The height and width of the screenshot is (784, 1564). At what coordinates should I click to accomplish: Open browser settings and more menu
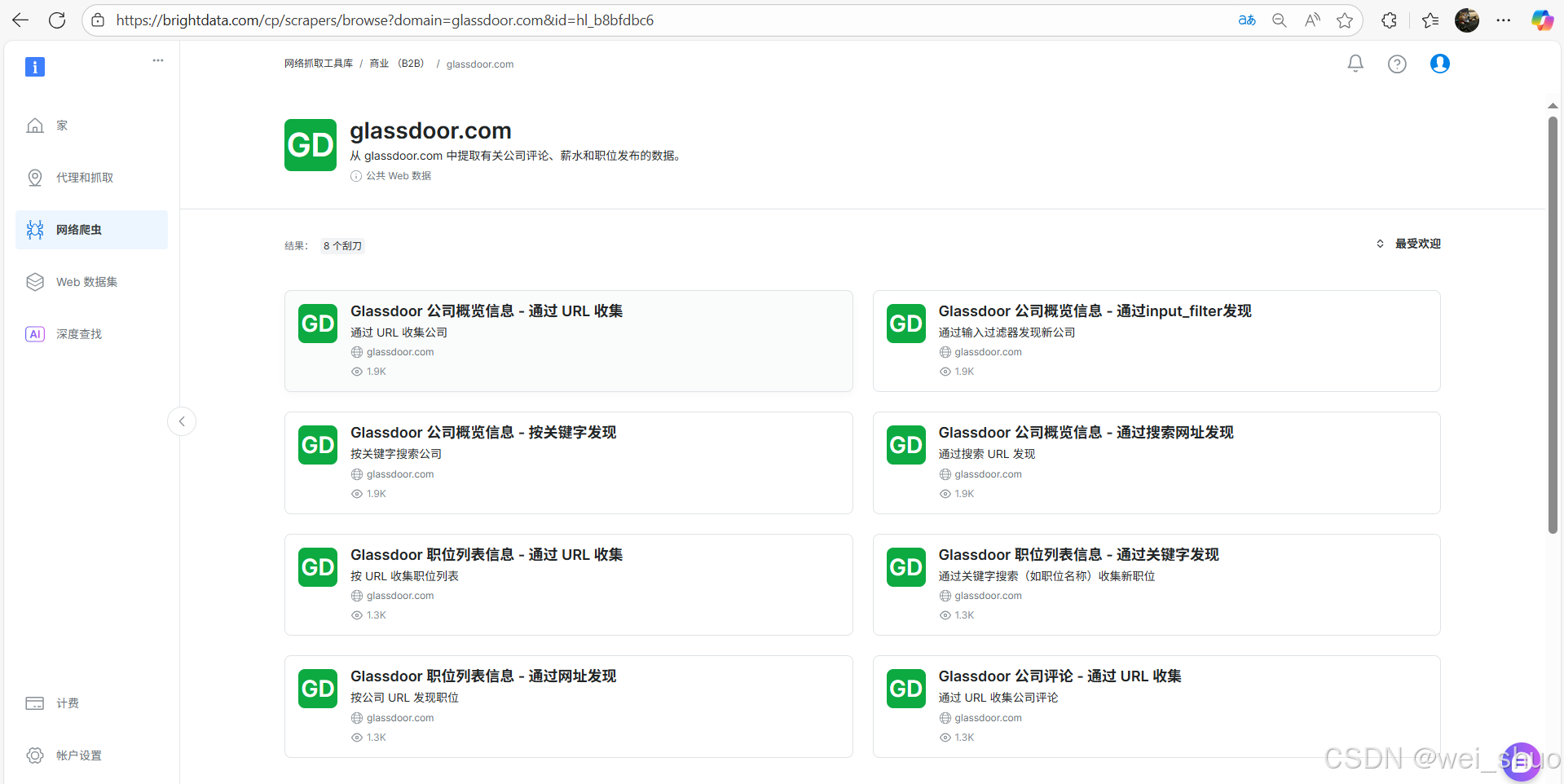1504,20
